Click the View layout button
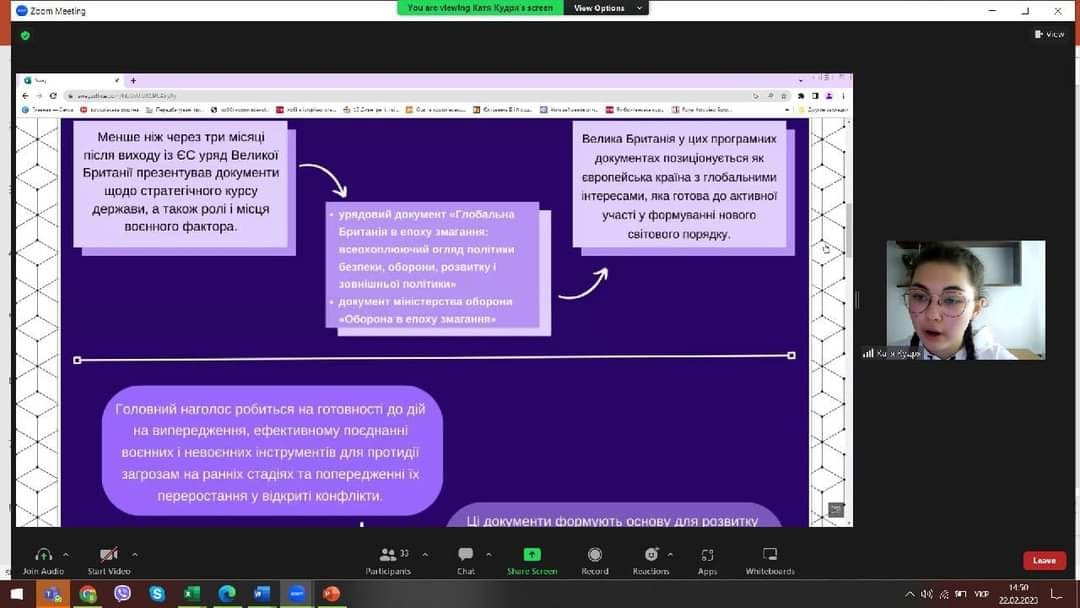The width and height of the screenshot is (1080, 608). pos(1050,34)
